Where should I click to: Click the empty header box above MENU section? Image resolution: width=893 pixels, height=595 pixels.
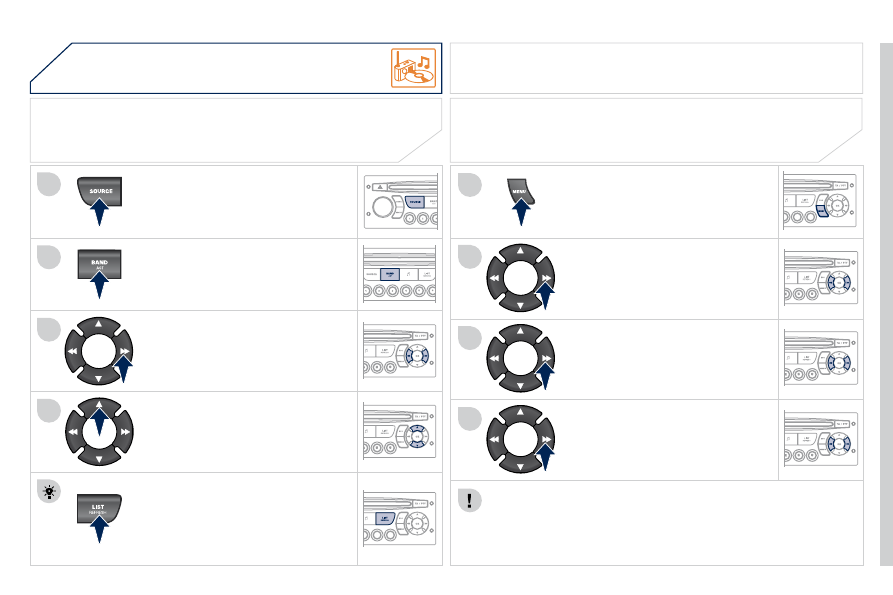656,68
